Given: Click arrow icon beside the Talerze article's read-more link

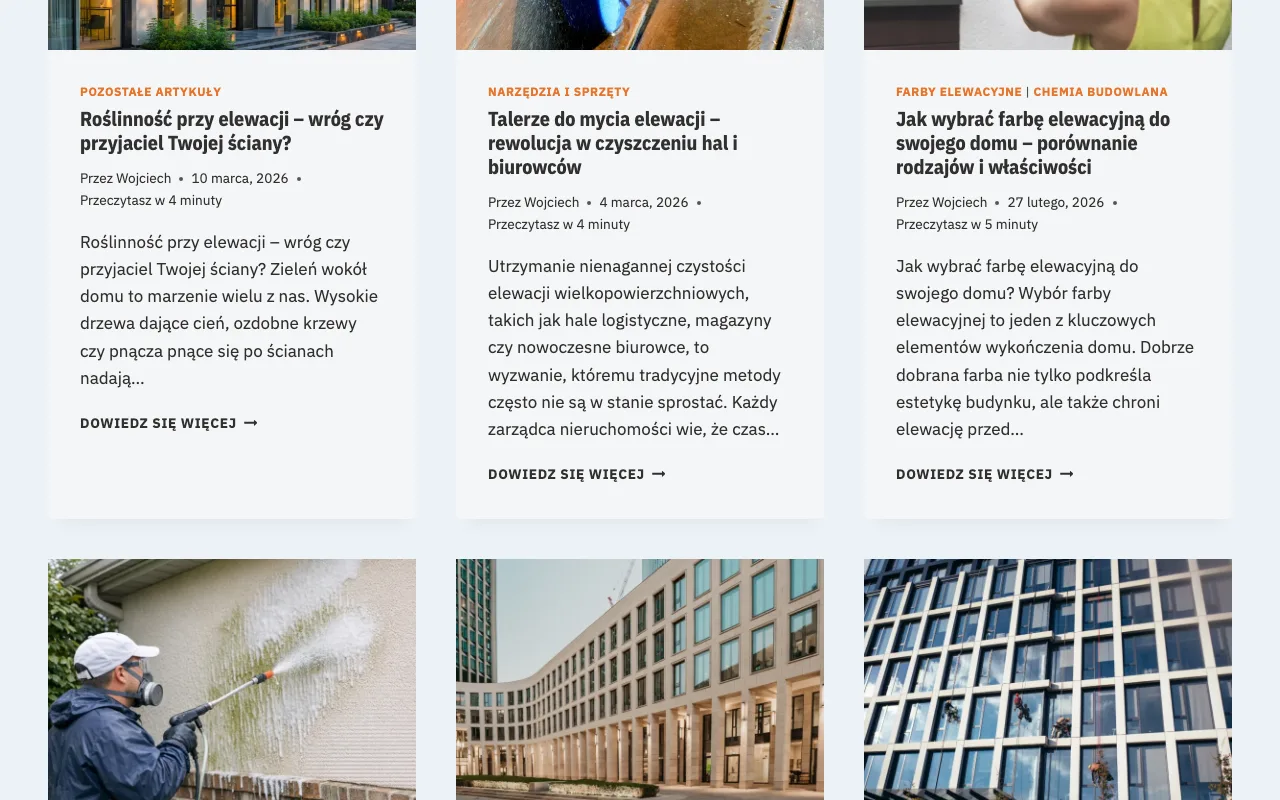Looking at the screenshot, I should [x=659, y=474].
